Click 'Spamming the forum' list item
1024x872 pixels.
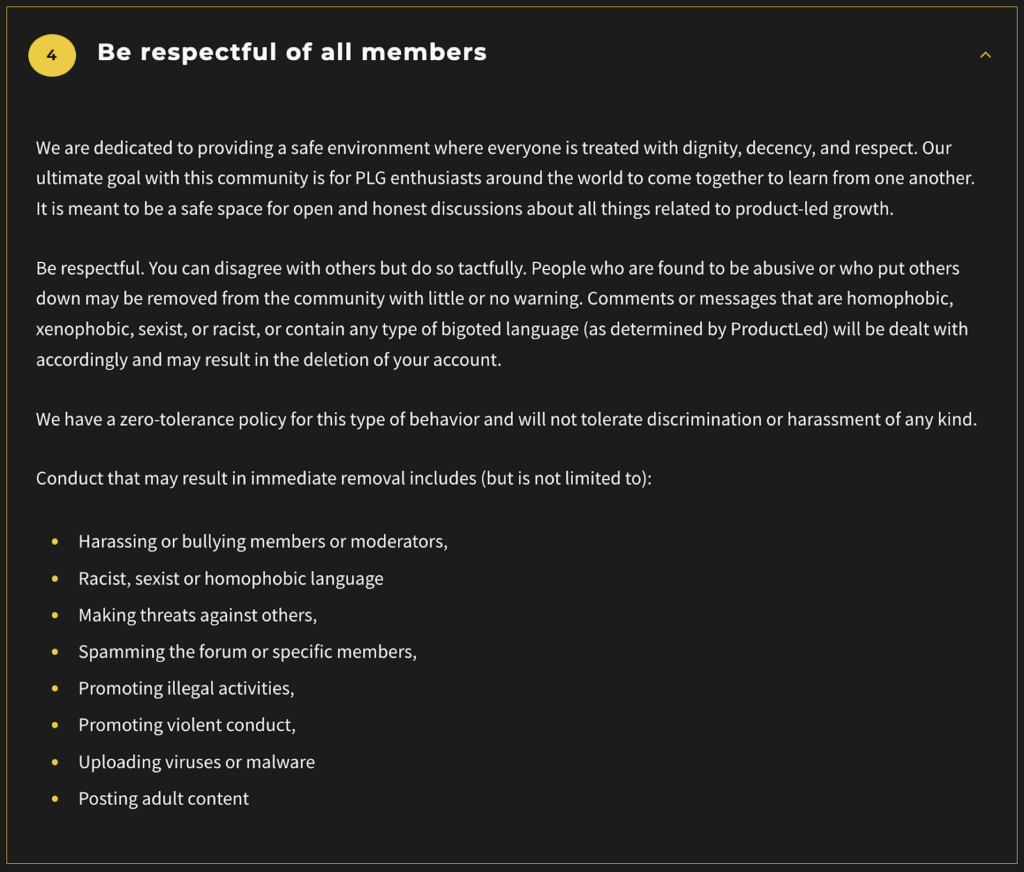click(x=248, y=652)
